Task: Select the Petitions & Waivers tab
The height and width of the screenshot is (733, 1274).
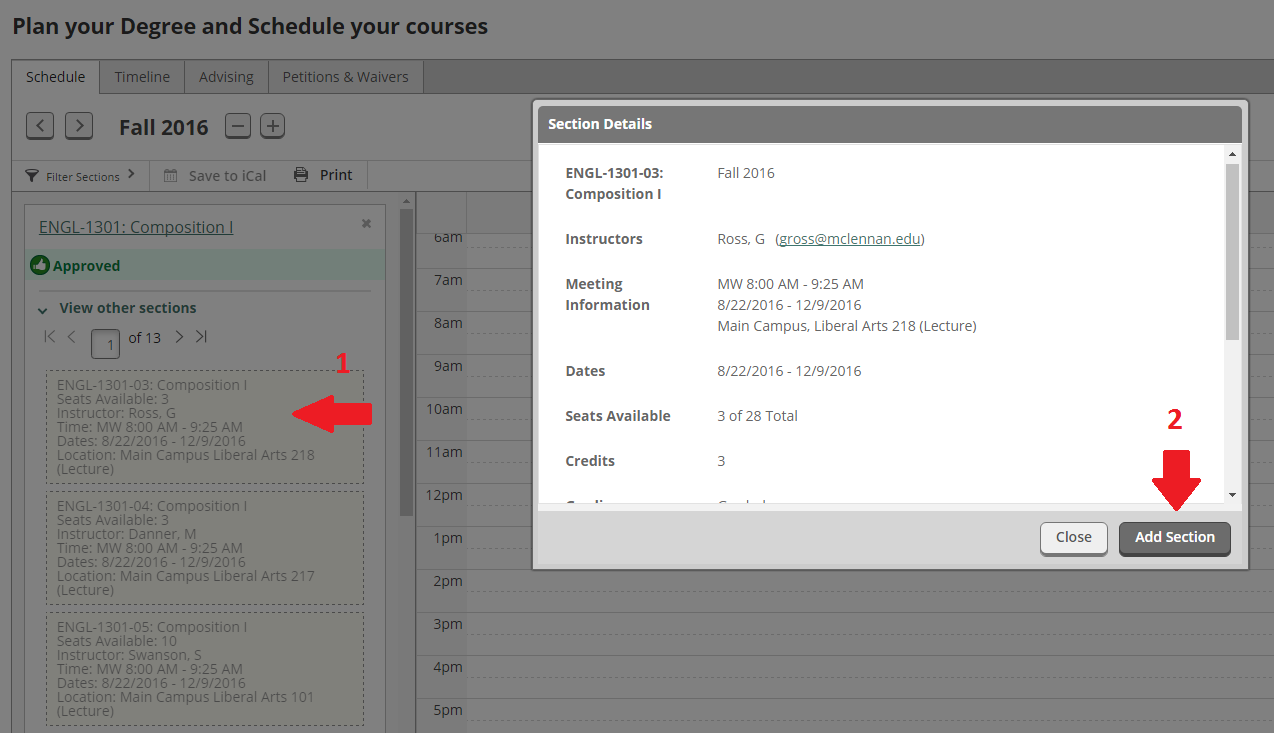Action: coord(345,76)
